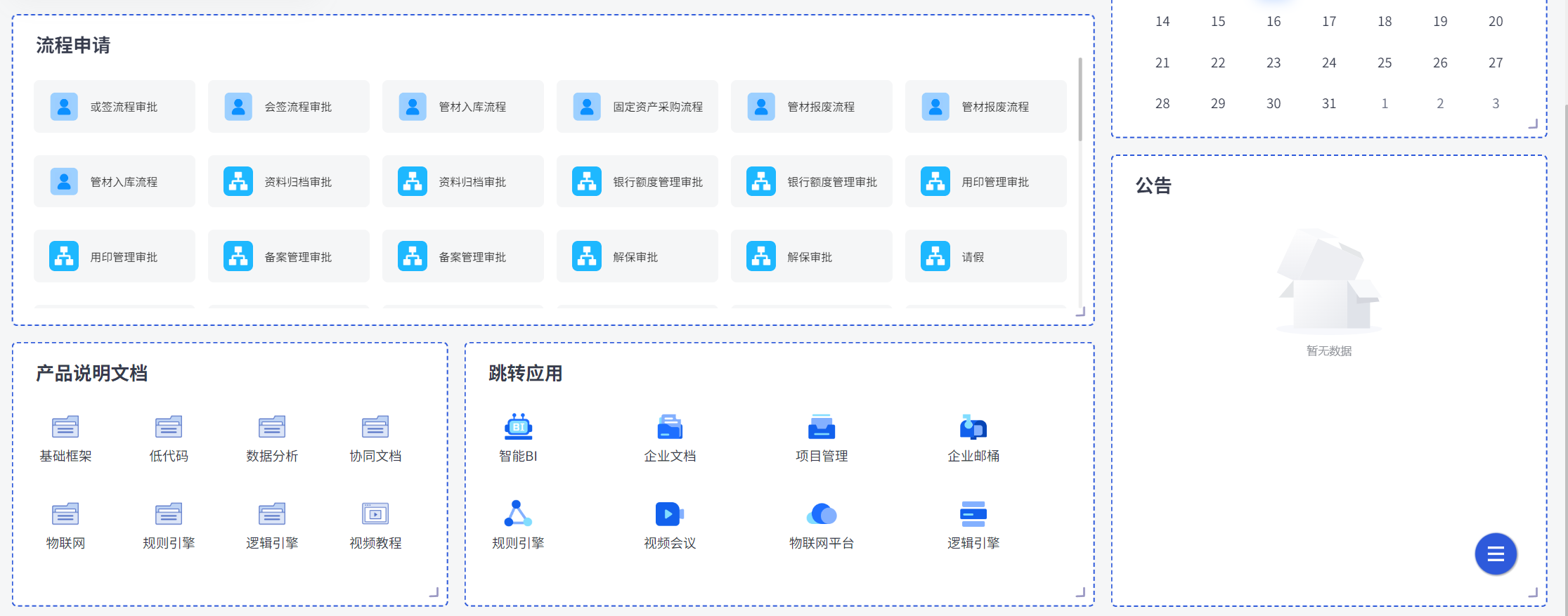
Task: Select calendar date 19
Action: point(1440,22)
